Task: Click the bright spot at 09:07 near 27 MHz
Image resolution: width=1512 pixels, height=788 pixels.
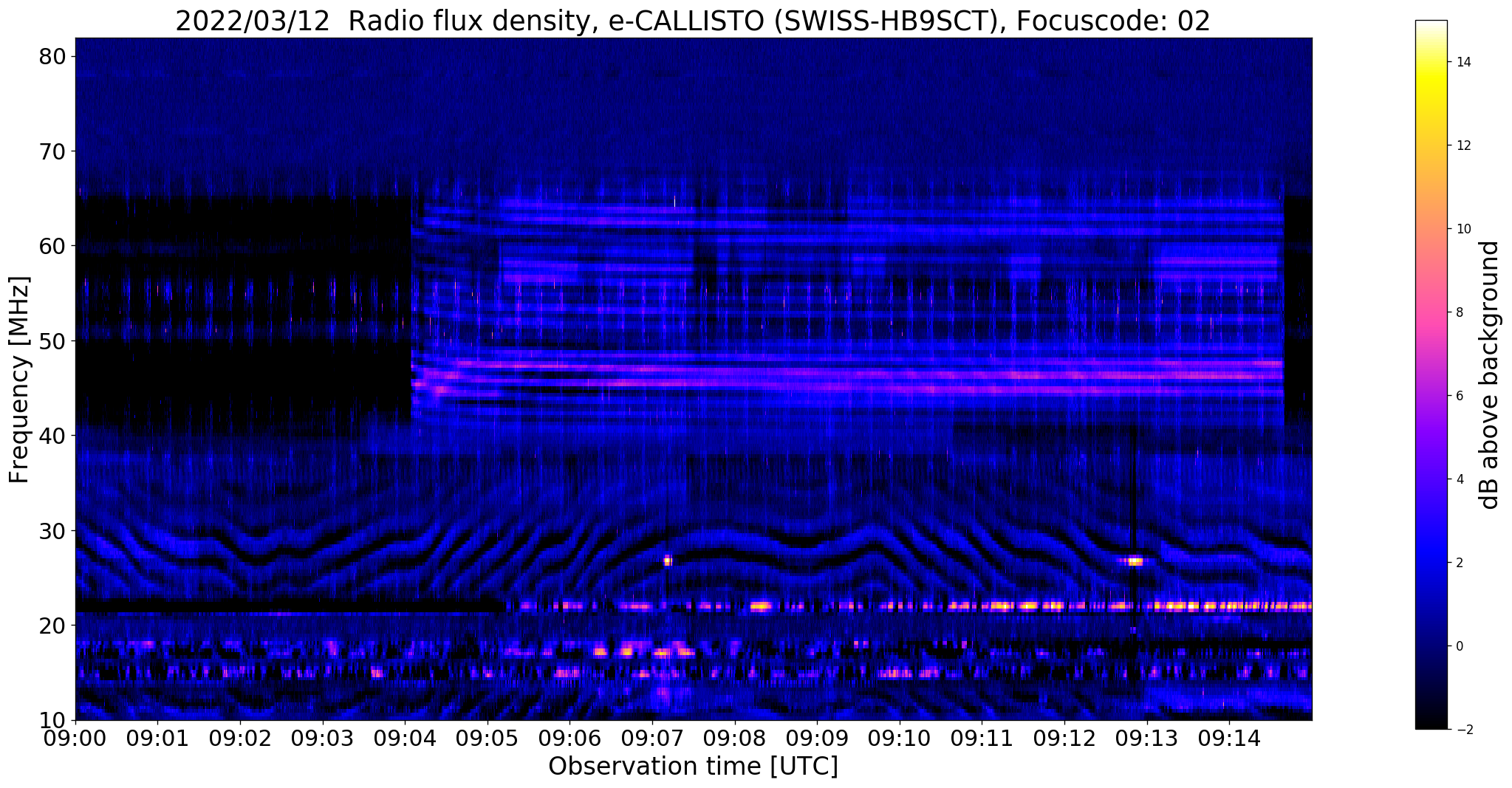Action: (668, 561)
